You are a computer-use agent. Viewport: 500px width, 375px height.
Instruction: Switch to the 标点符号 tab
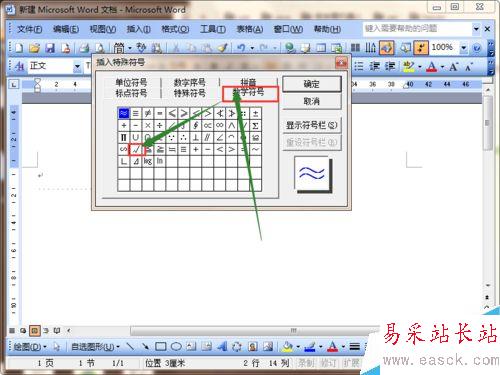(131, 93)
